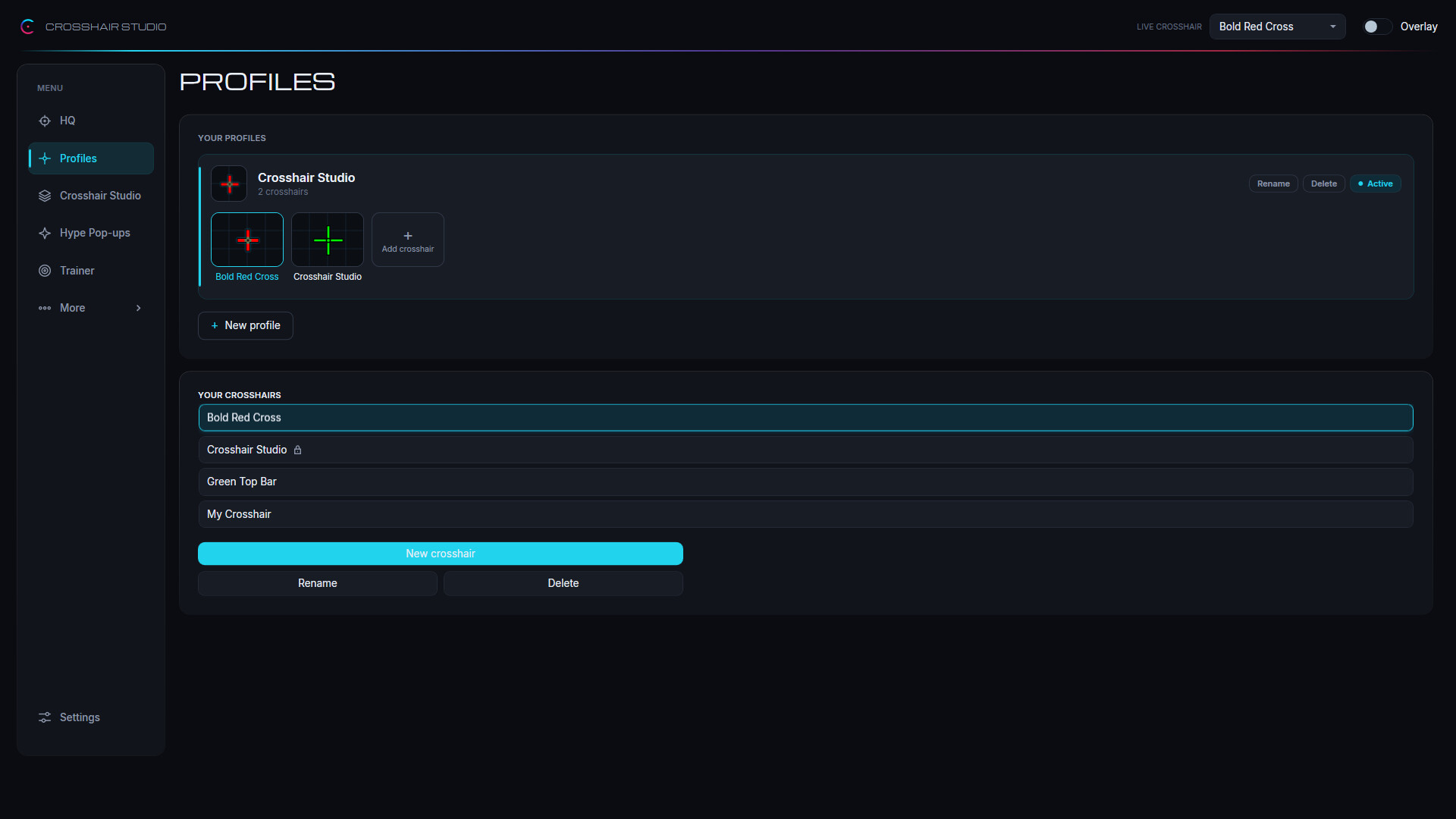Expand the More menu chevron
The width and height of the screenshot is (1456, 819).
coord(138,308)
